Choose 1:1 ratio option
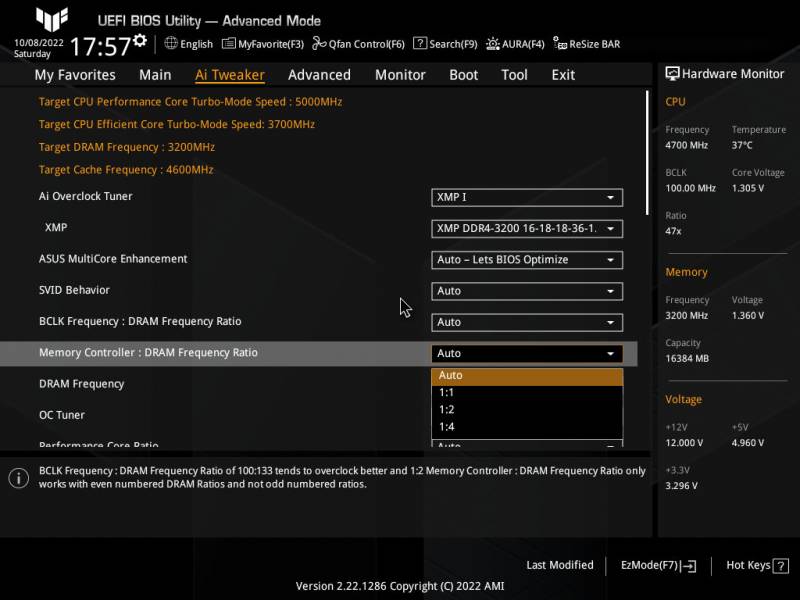Screen dimensions: 800x600 (527, 392)
